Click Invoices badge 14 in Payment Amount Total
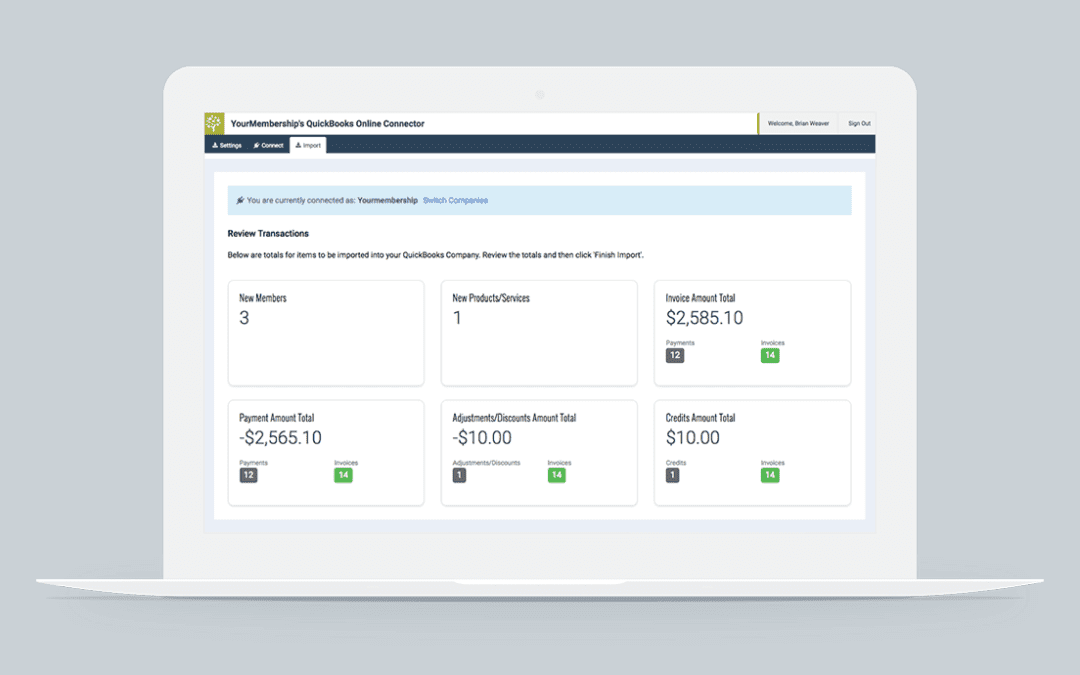The width and height of the screenshot is (1080, 675). tap(343, 475)
